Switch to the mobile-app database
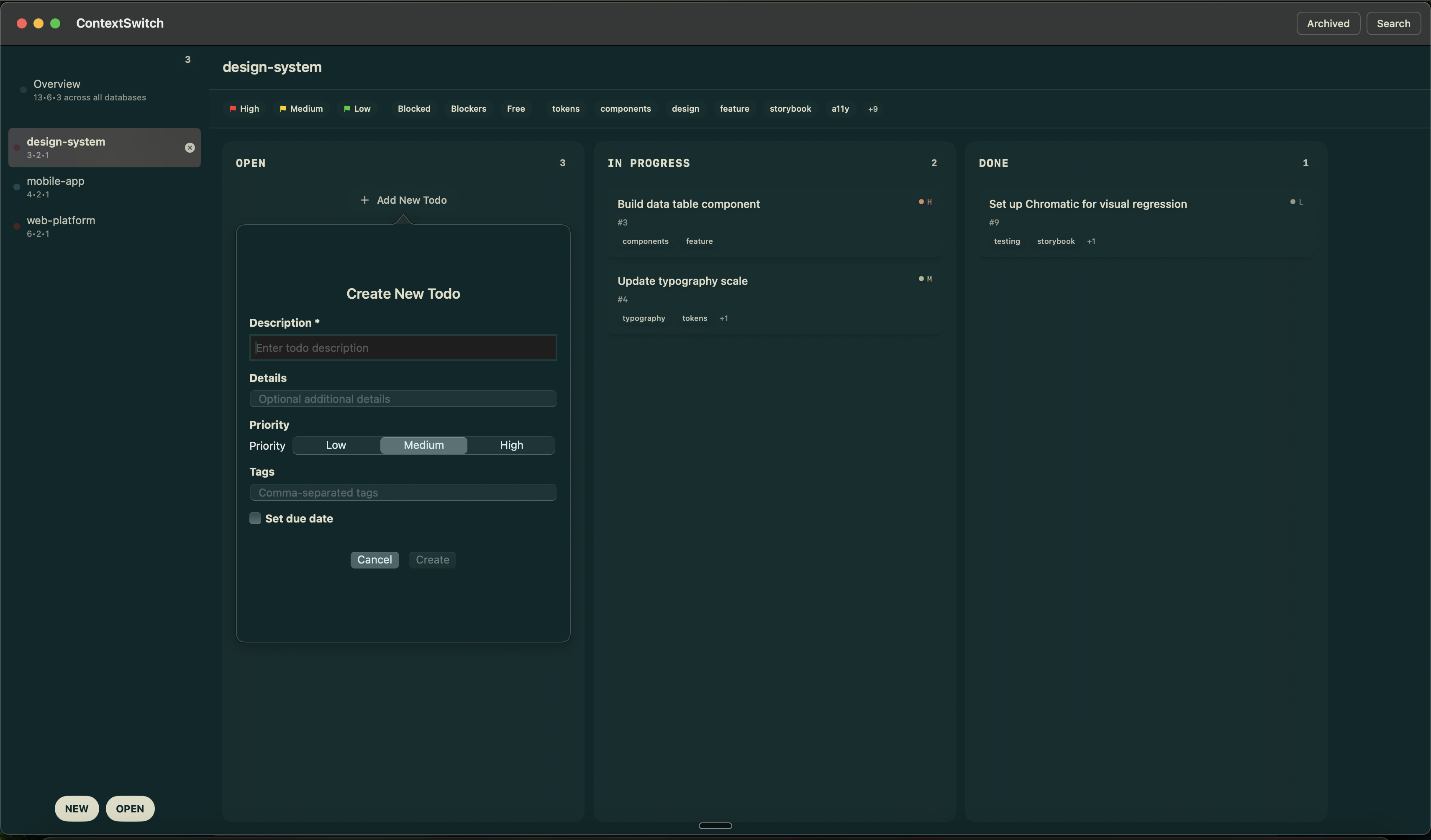Screen dimensions: 1431x840 (55, 187)
